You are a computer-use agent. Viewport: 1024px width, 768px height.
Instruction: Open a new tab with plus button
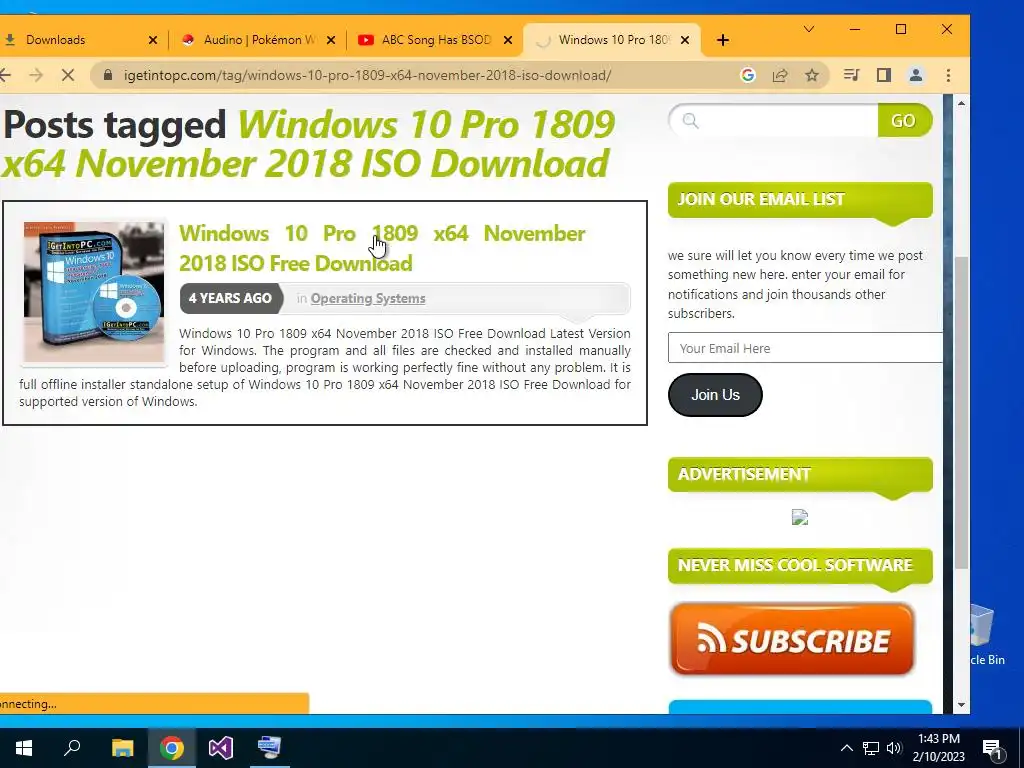pos(722,40)
